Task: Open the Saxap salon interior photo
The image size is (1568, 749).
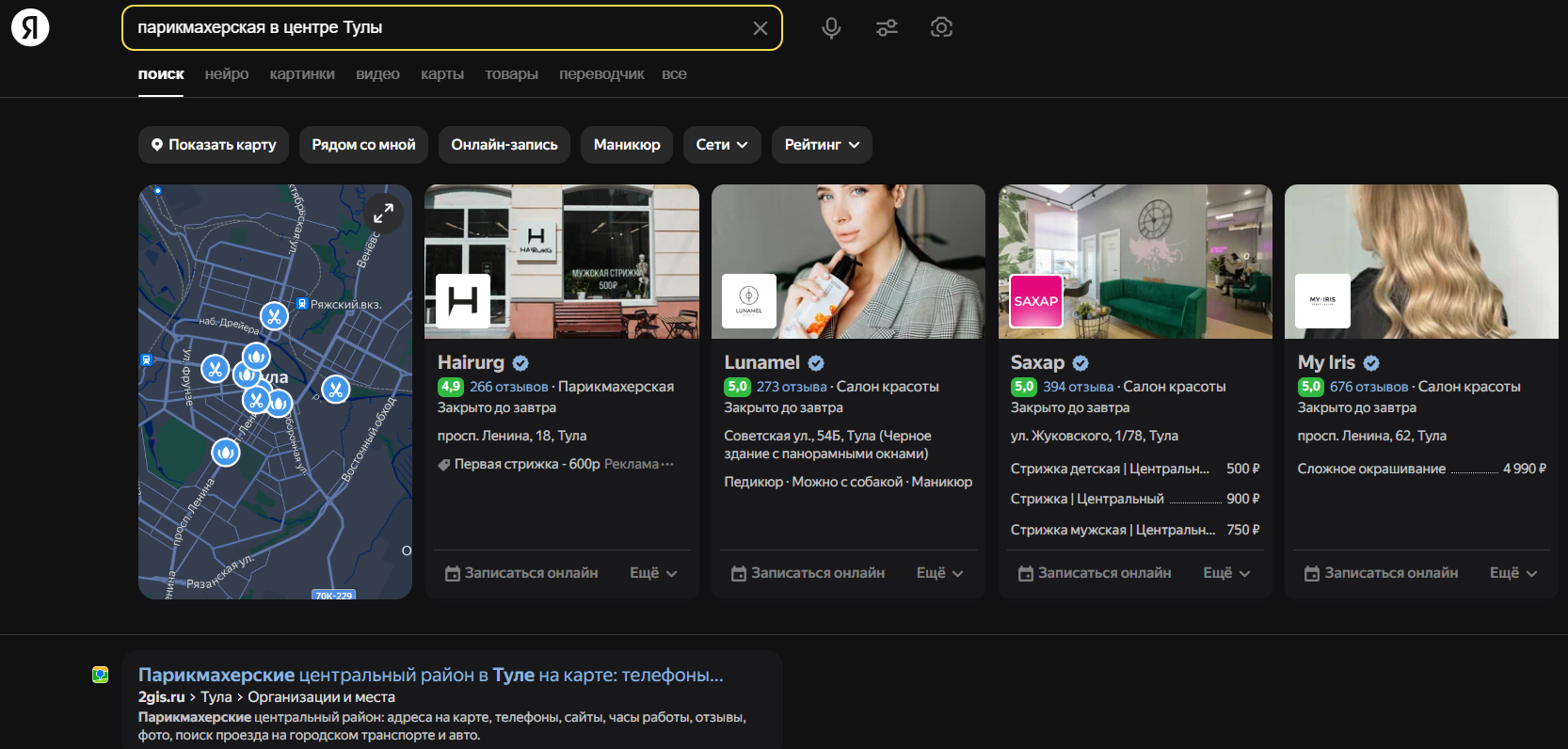Action: 1135,262
